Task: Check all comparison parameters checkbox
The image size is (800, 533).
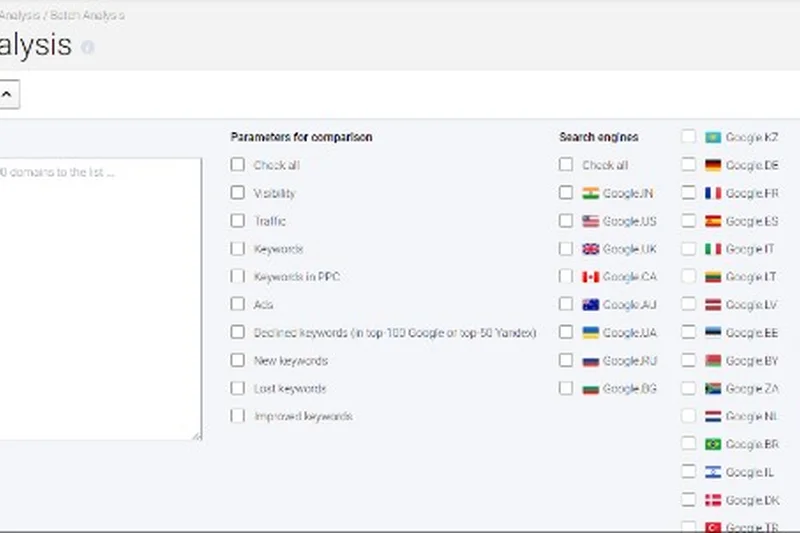Action: point(237,165)
